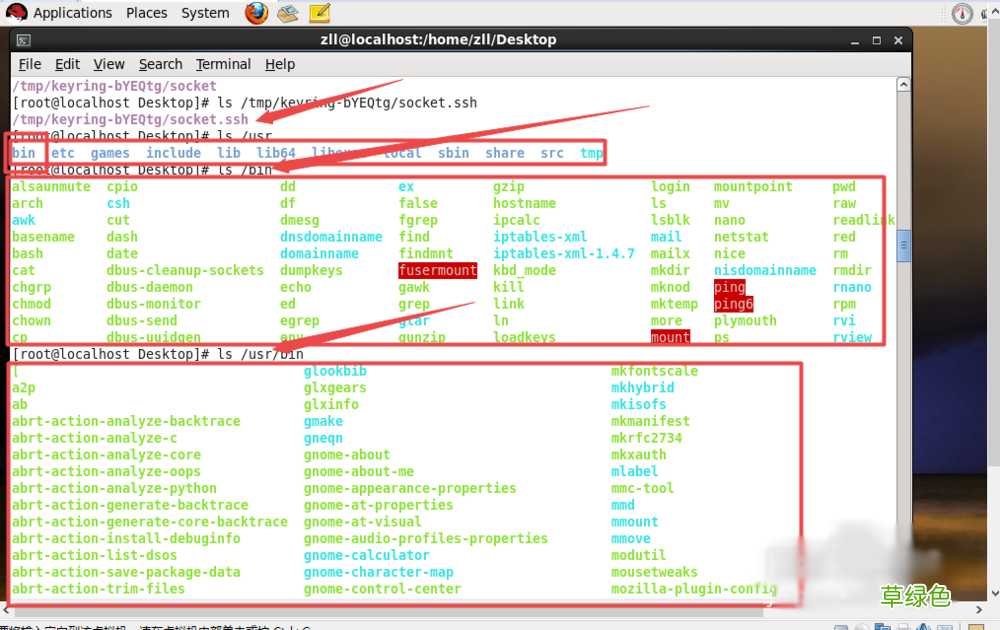Open the Terminal menu
This screenshot has height=630, width=1000.
pyautogui.click(x=223, y=64)
